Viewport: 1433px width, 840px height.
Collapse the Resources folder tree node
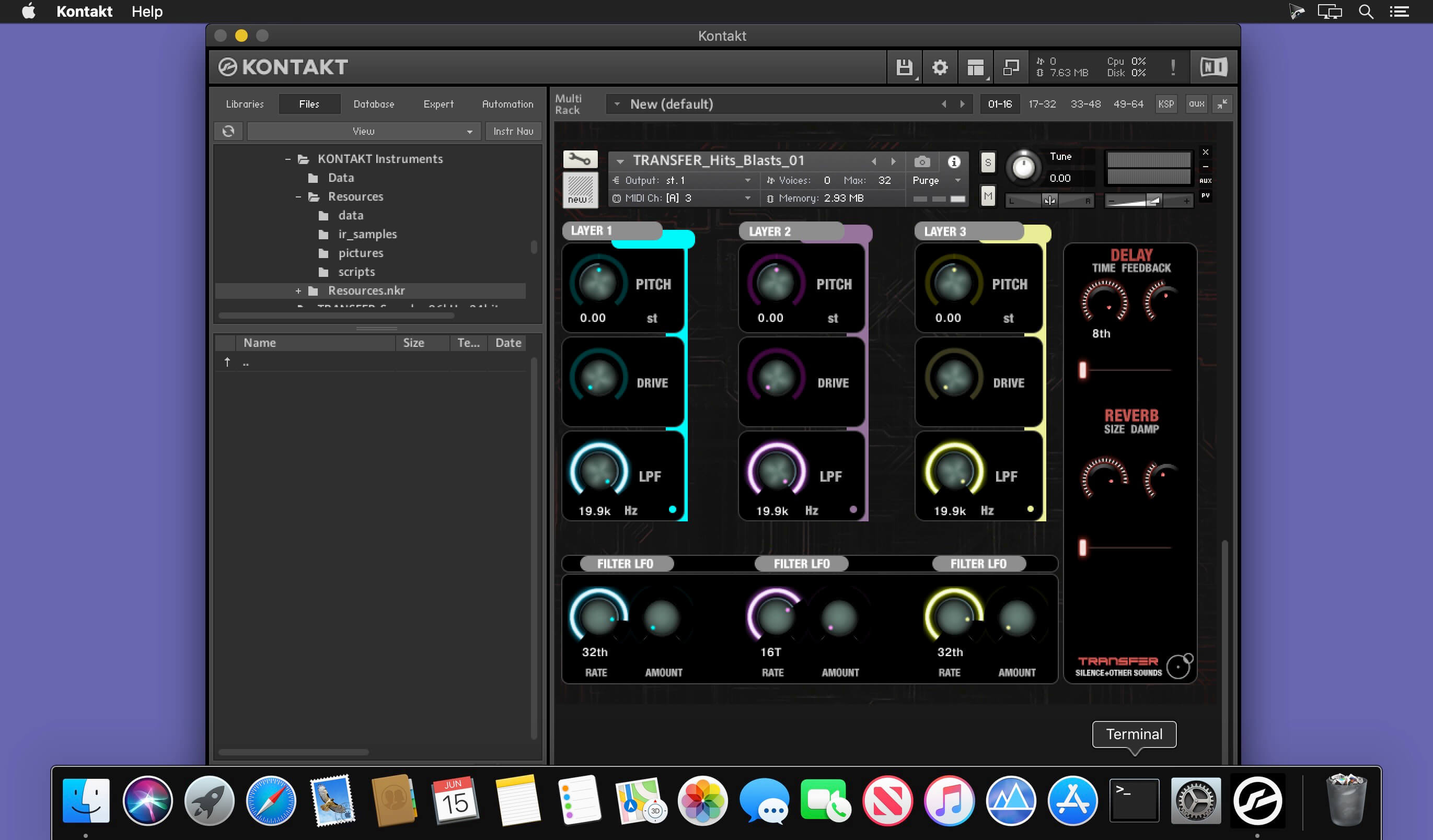tap(298, 196)
